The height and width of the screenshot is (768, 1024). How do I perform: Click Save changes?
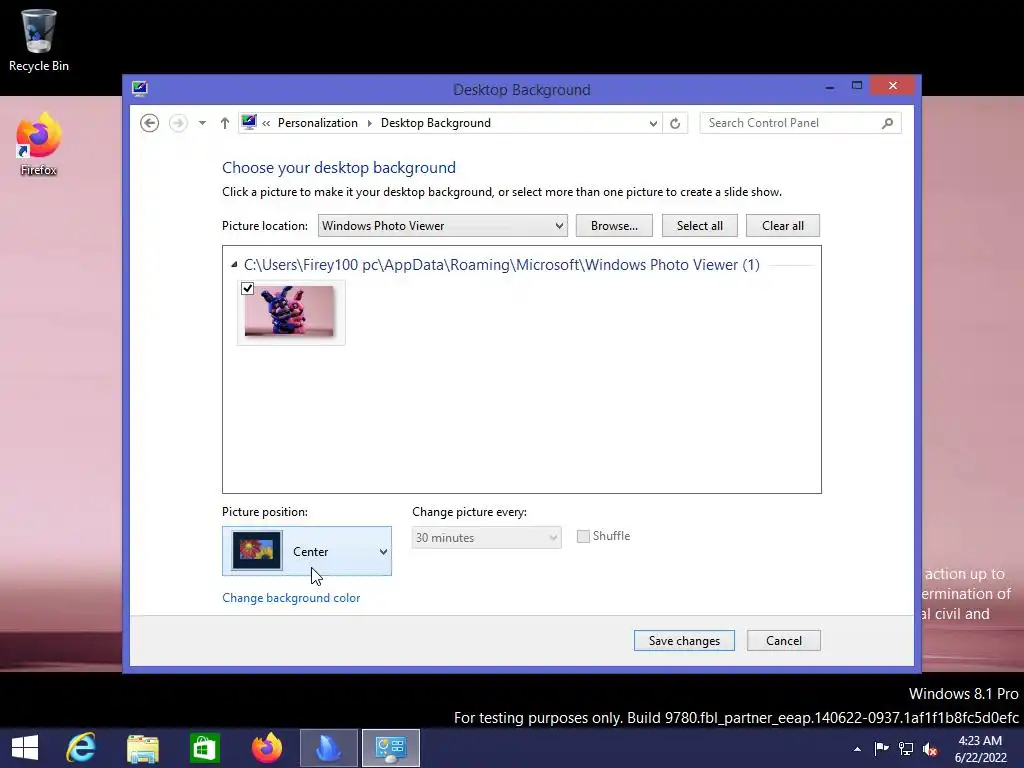684,641
